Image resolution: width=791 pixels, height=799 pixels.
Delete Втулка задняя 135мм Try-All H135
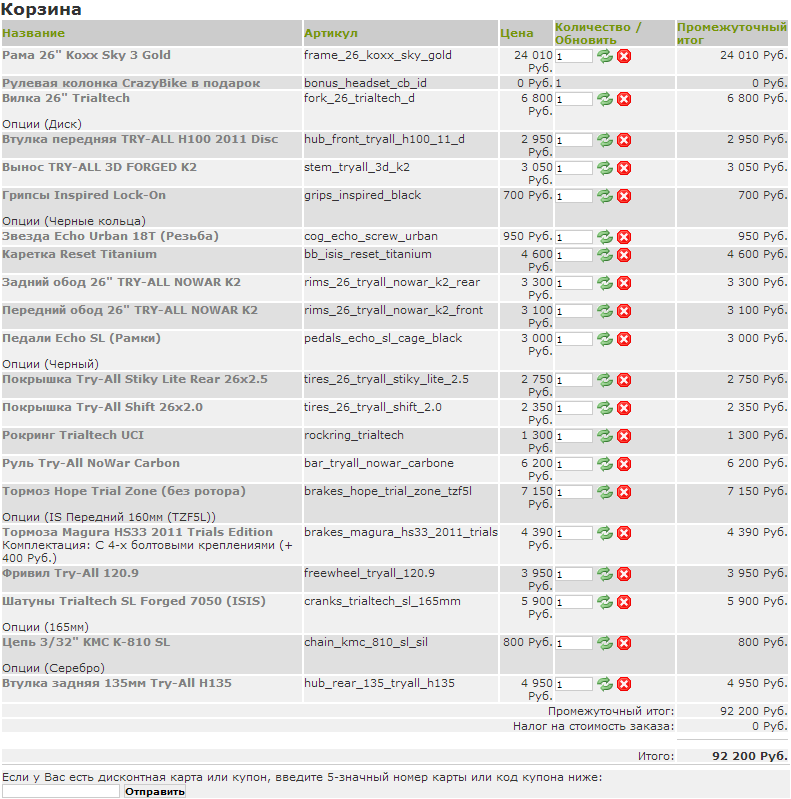point(624,684)
